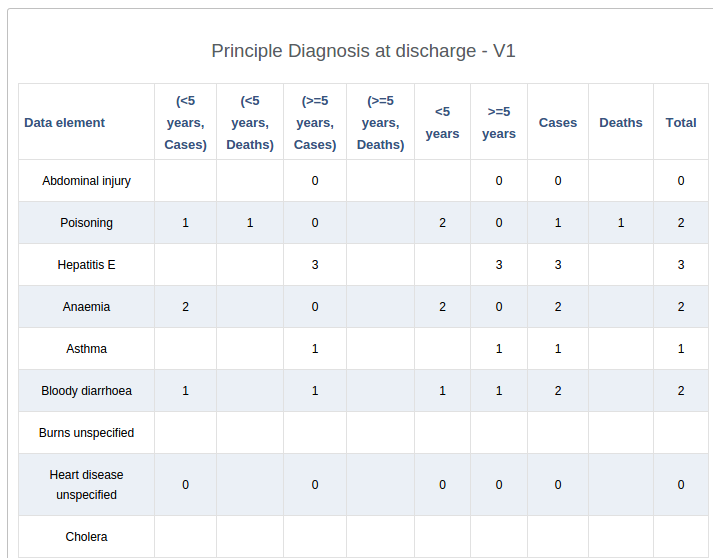Select the "Bloody diarrhoea" row label
Image resolution: width=713 pixels, height=558 pixels.
point(86,391)
